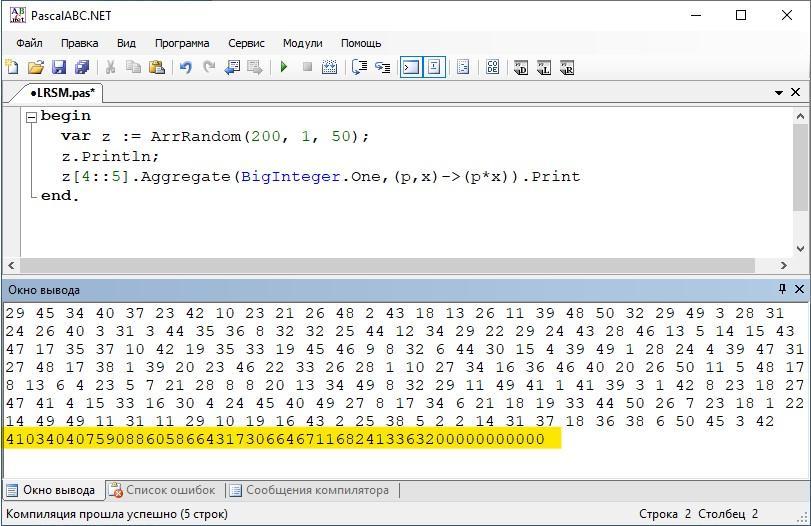Click the D-labelled toolbar icon

(521, 68)
